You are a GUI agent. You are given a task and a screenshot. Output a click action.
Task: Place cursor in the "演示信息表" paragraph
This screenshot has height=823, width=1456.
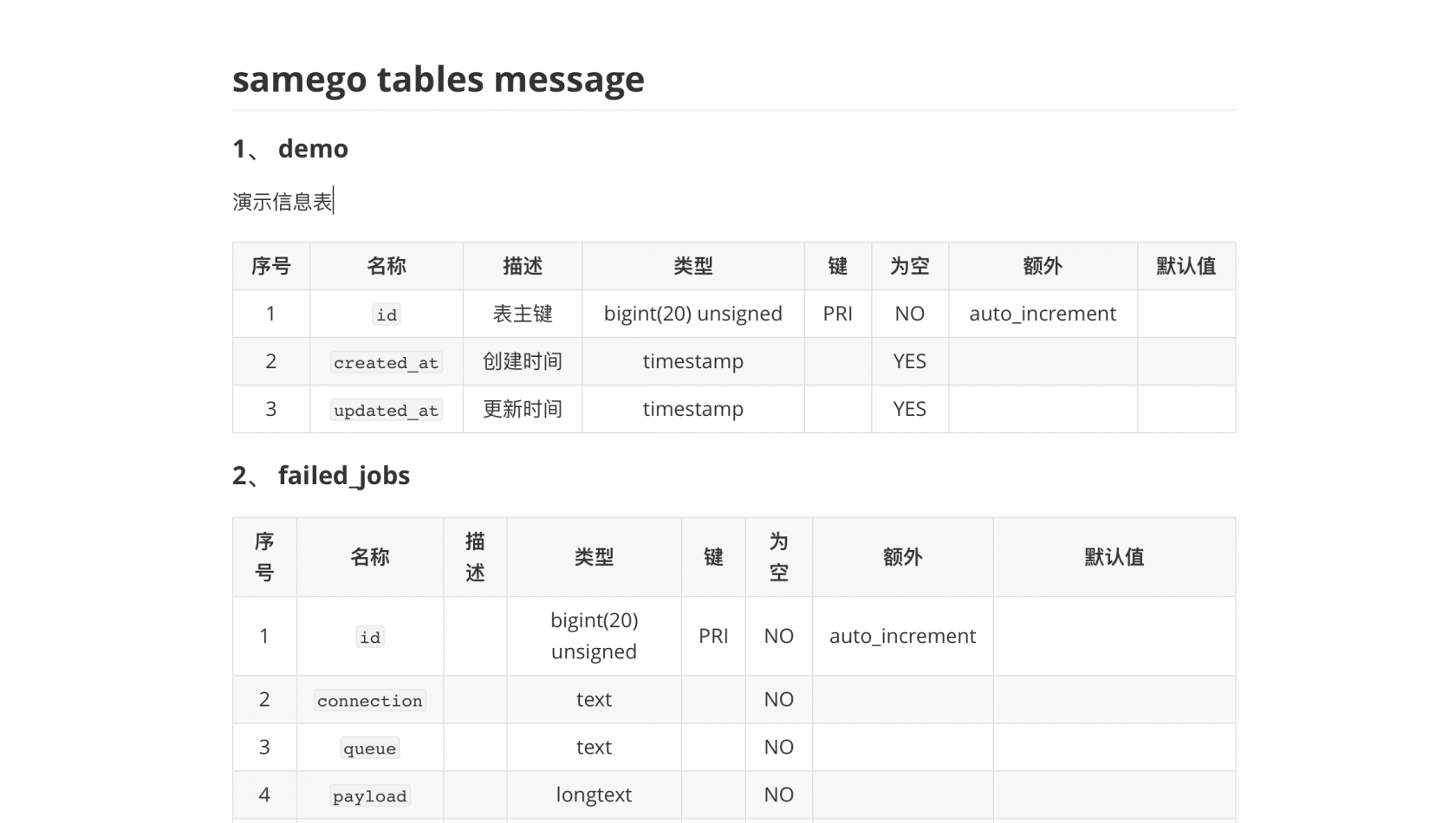click(283, 202)
